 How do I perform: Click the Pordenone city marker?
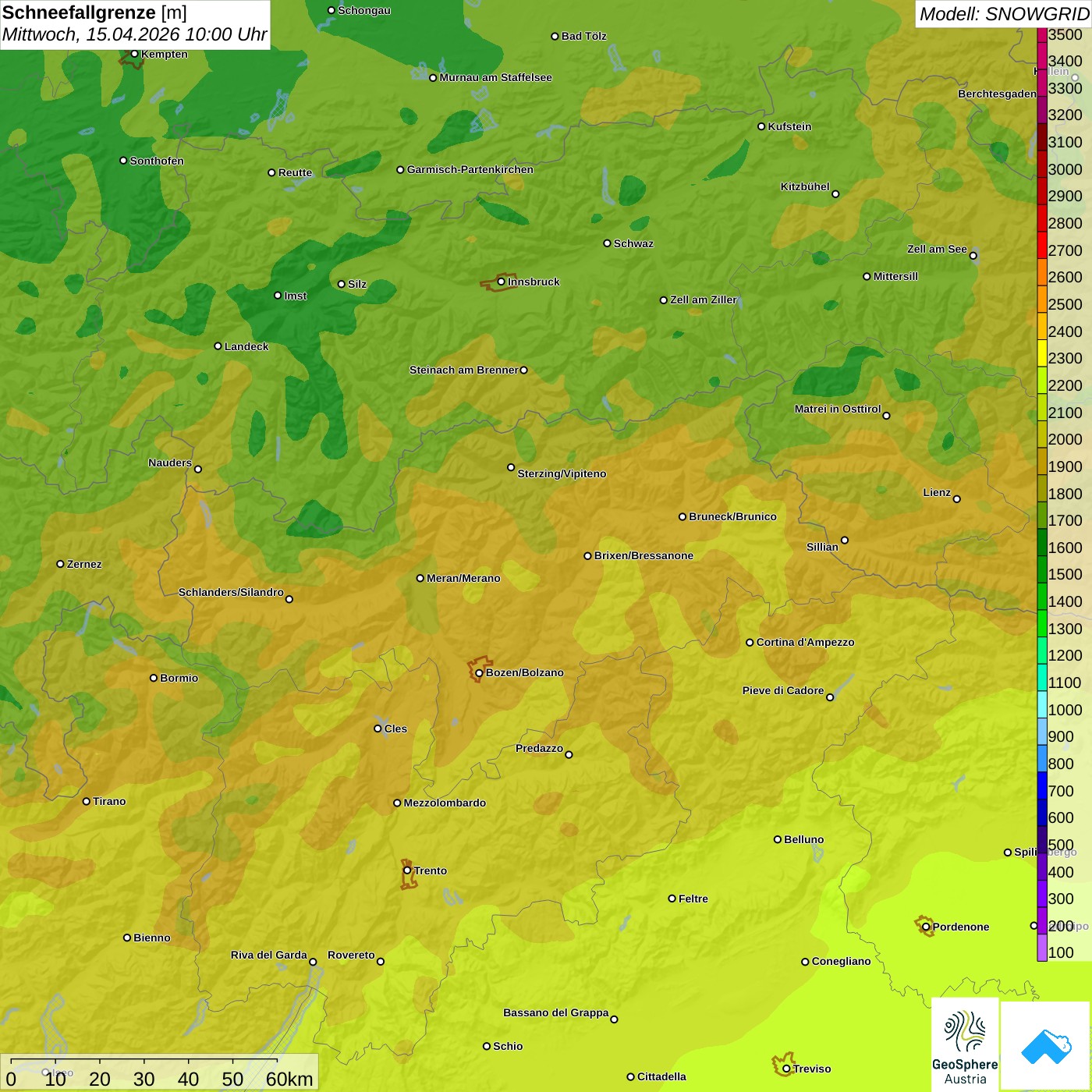pyautogui.click(x=926, y=927)
